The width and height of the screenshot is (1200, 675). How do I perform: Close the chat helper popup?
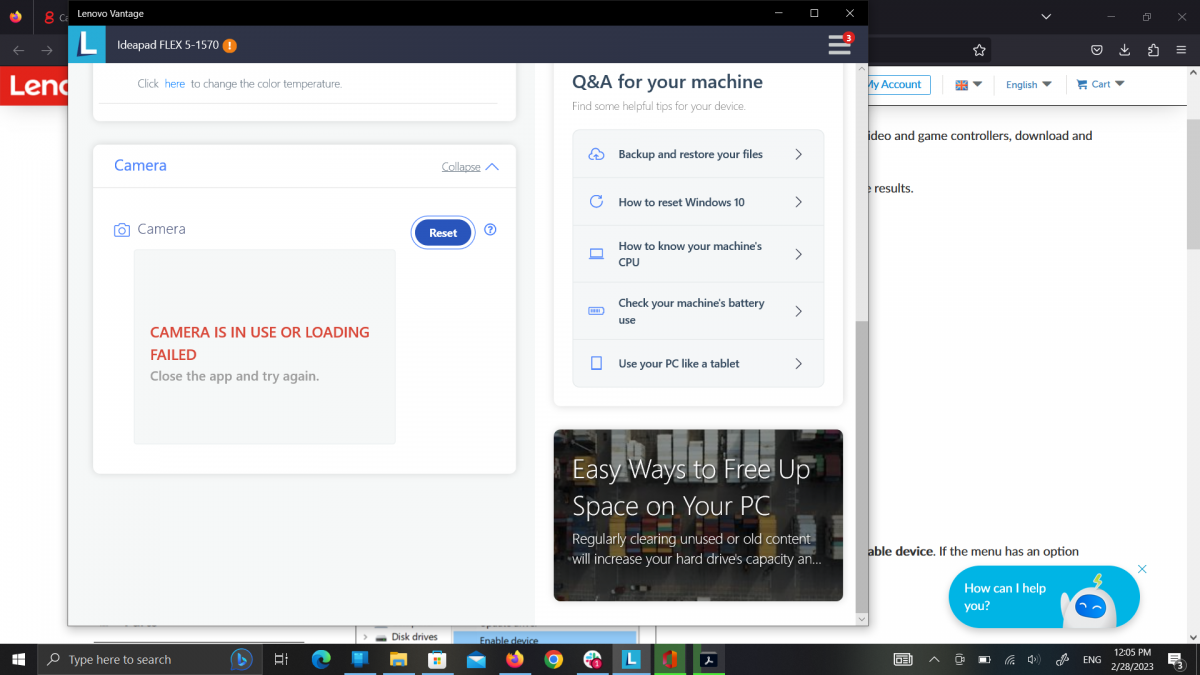1142,569
